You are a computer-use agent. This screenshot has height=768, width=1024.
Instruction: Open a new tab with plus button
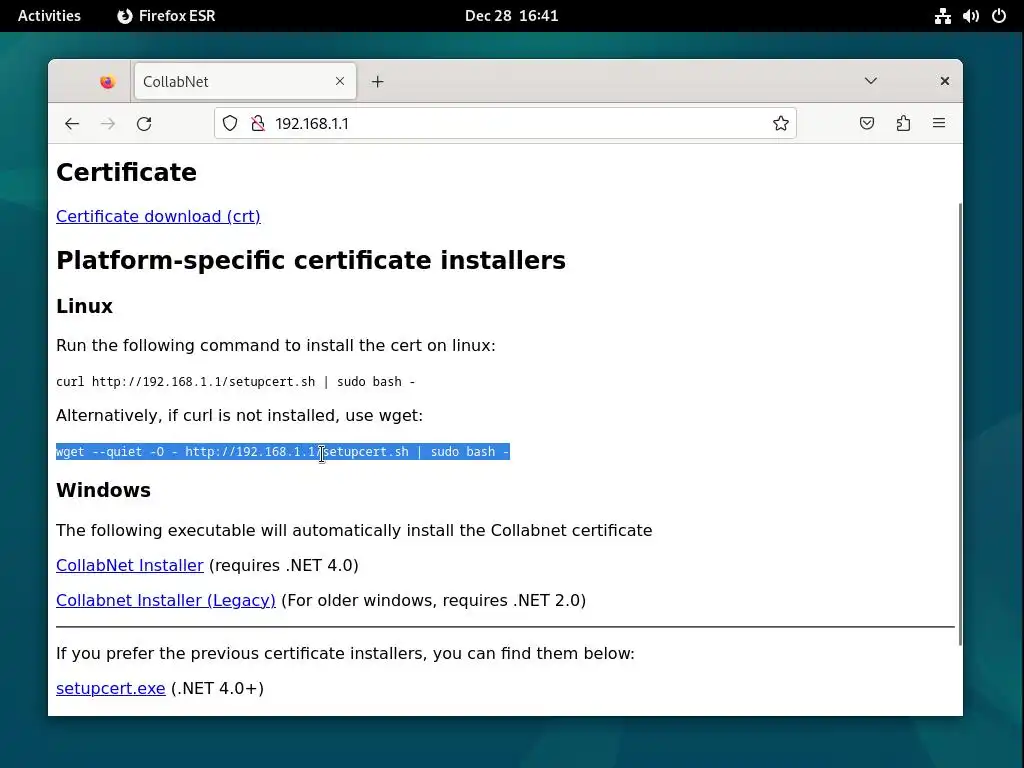pos(377,82)
